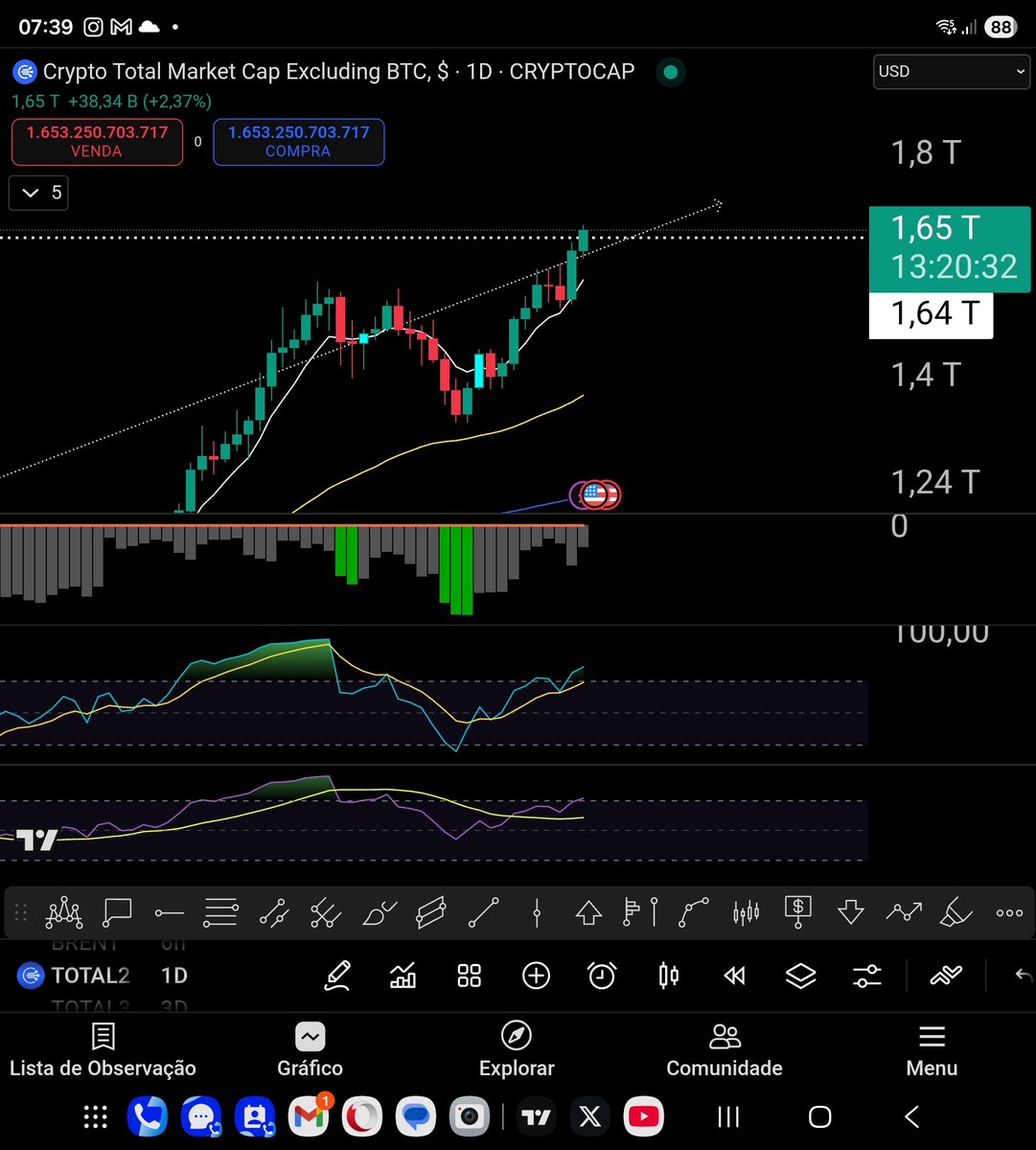
Task: Change the 1D timeframe for TOTAL2
Action: click(173, 975)
